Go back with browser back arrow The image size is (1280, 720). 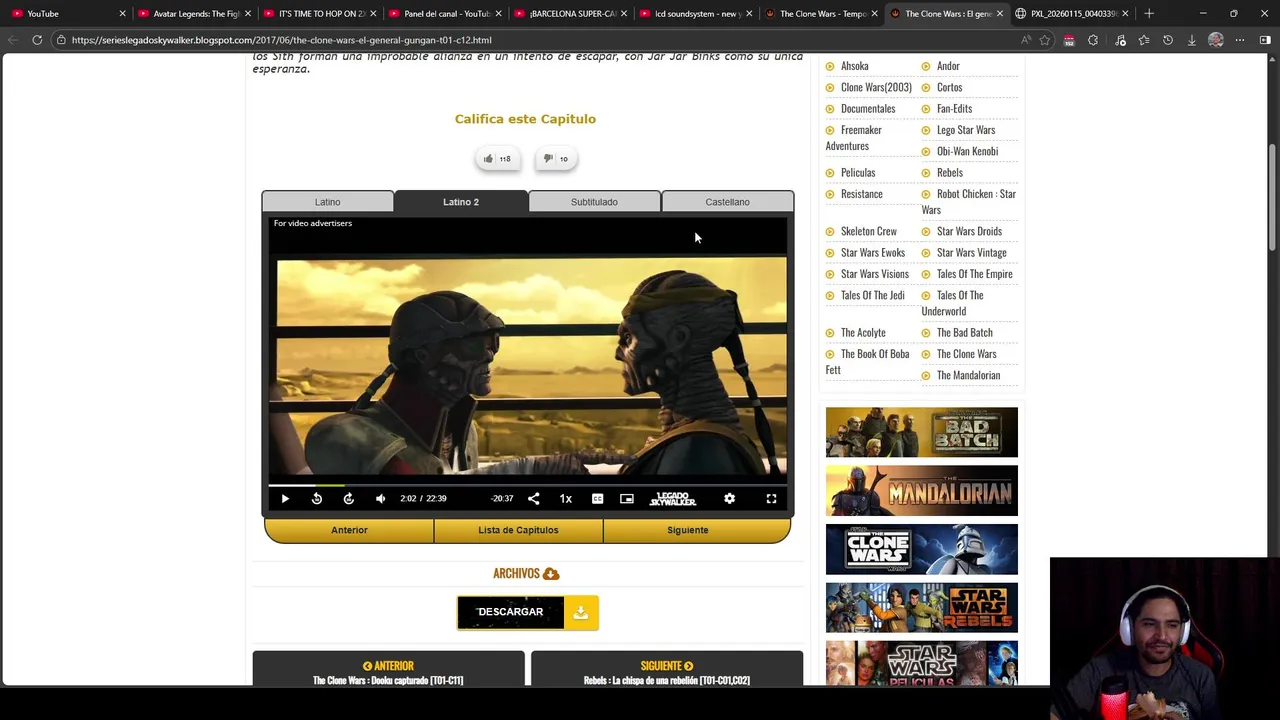[x=12, y=40]
